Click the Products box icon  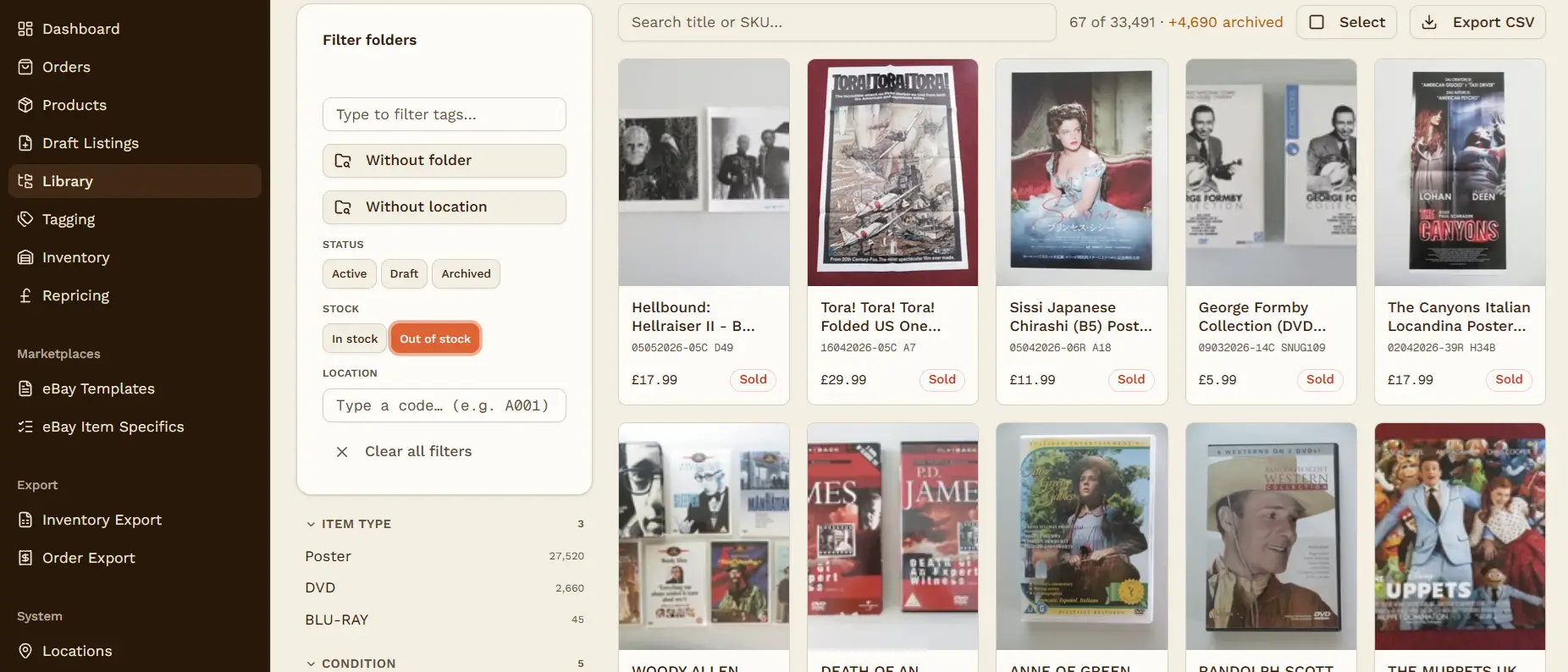25,105
